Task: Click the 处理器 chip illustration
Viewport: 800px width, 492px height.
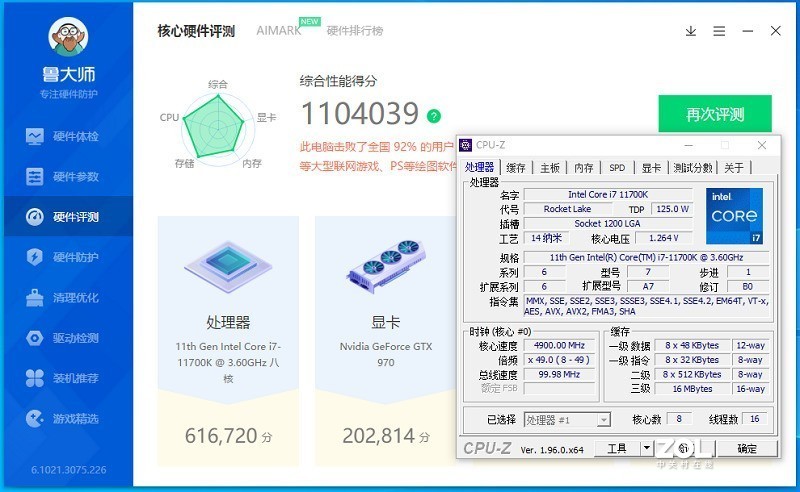Action: click(x=228, y=267)
